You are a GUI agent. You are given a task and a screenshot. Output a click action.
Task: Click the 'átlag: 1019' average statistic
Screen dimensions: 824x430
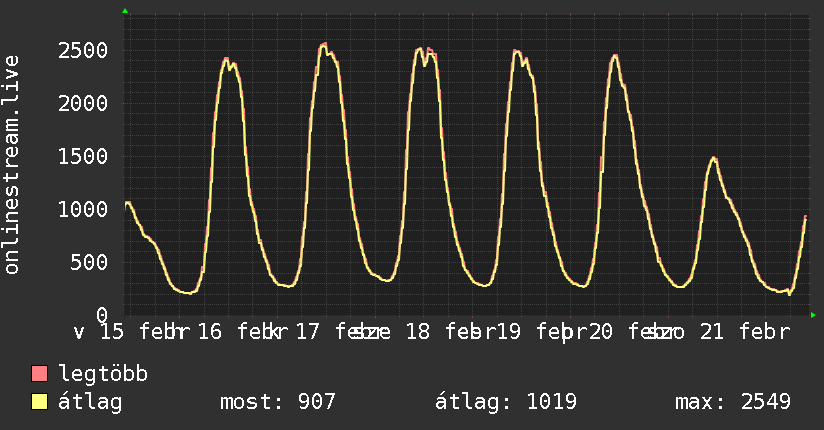[506, 403]
